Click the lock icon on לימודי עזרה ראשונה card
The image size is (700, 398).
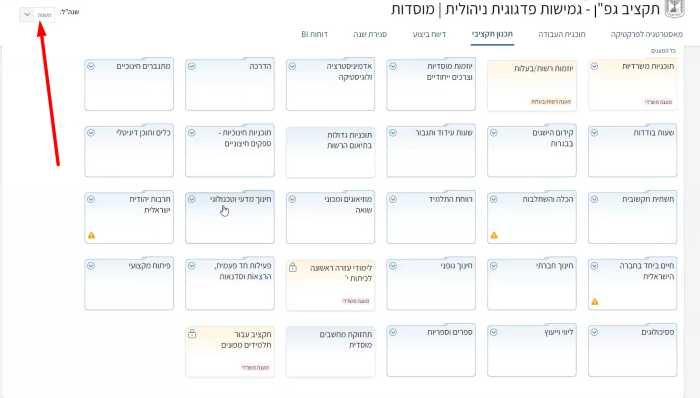(292, 267)
